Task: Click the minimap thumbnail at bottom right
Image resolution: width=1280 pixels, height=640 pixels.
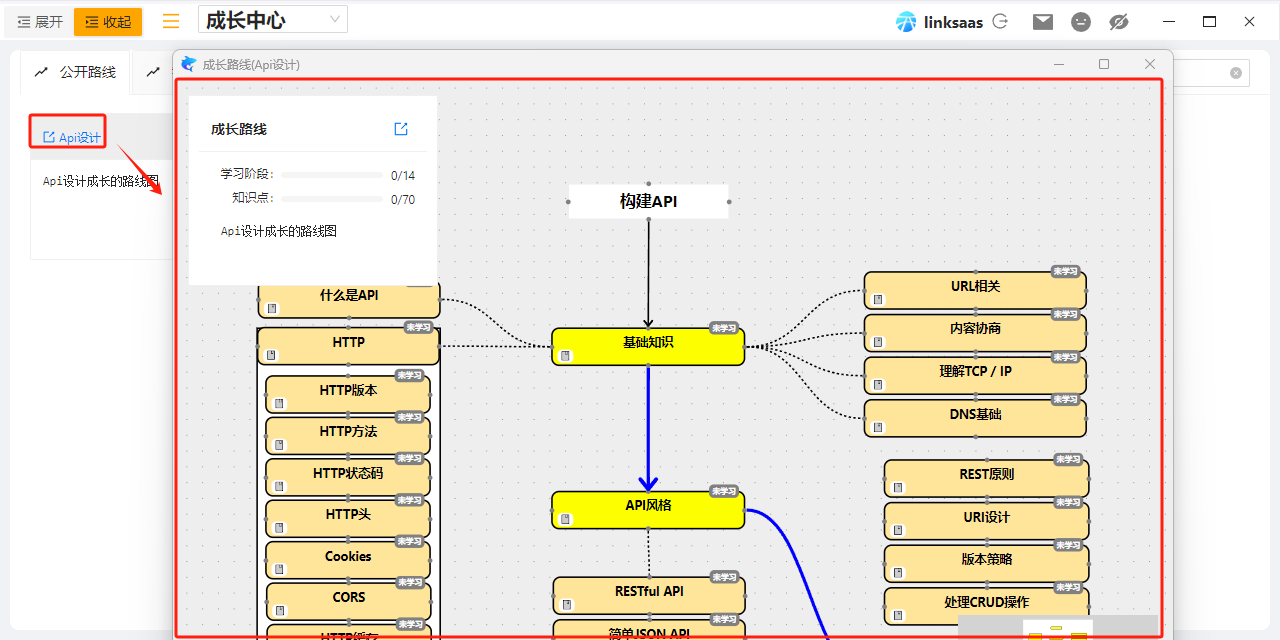Action: tap(1058, 626)
